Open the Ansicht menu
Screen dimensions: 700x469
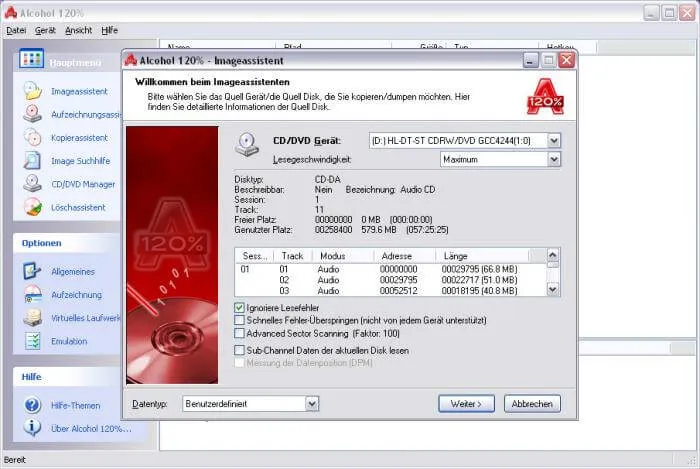(x=79, y=30)
